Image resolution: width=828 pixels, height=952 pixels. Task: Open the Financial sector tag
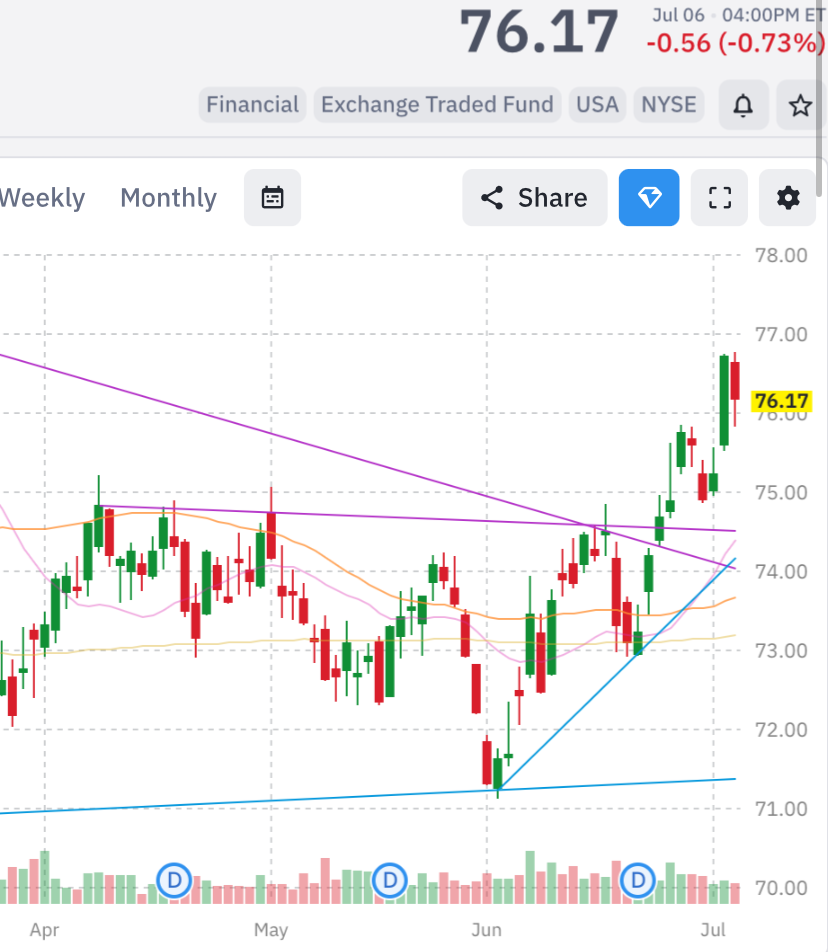(x=253, y=104)
